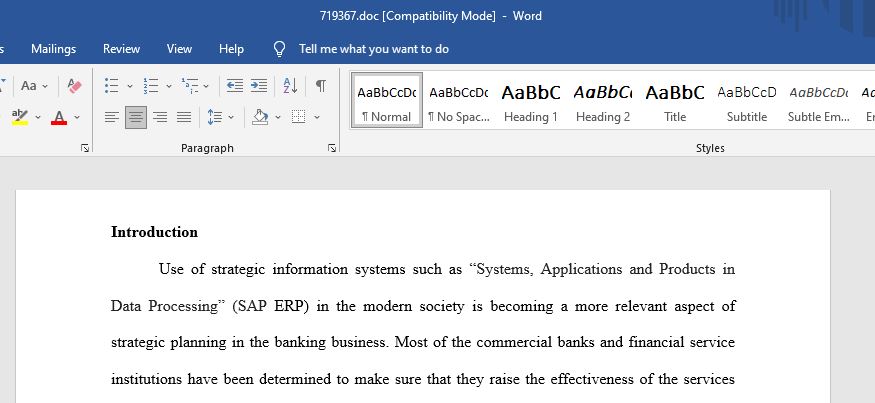The image size is (875, 403).
Task: Click the Clear All Formatting eraser icon
Action: point(74,86)
